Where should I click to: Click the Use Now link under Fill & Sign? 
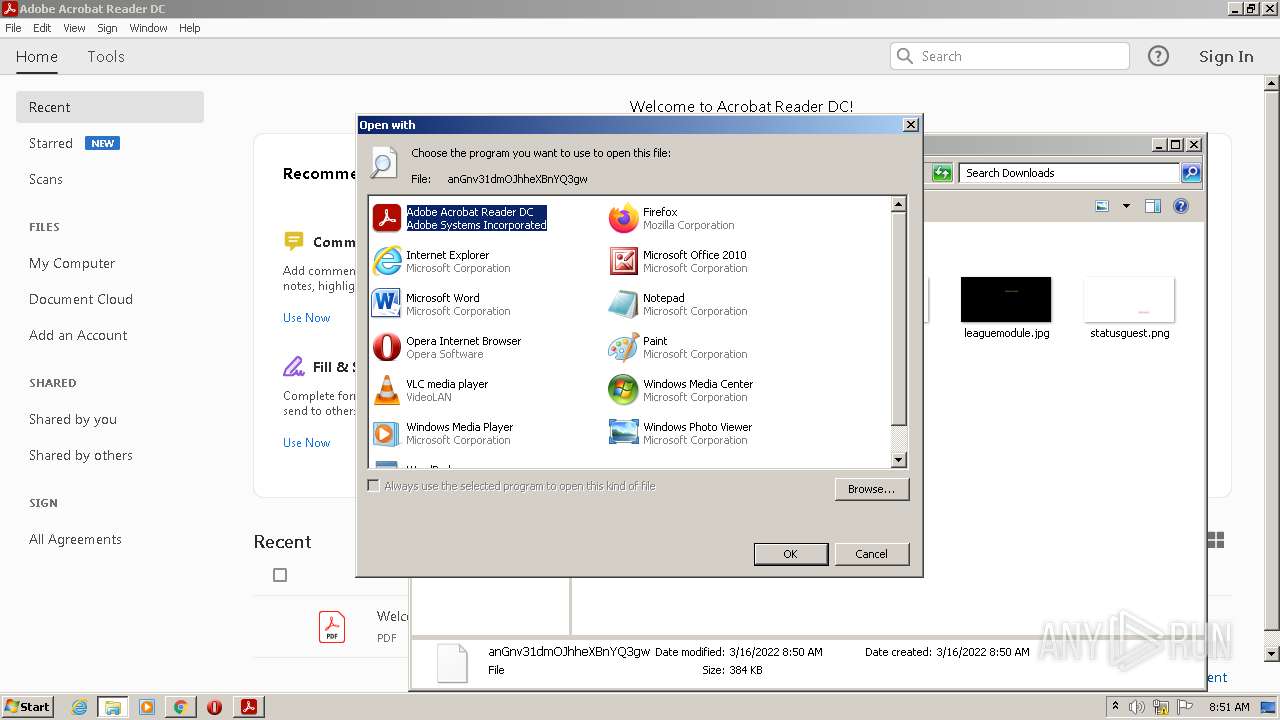click(x=306, y=443)
